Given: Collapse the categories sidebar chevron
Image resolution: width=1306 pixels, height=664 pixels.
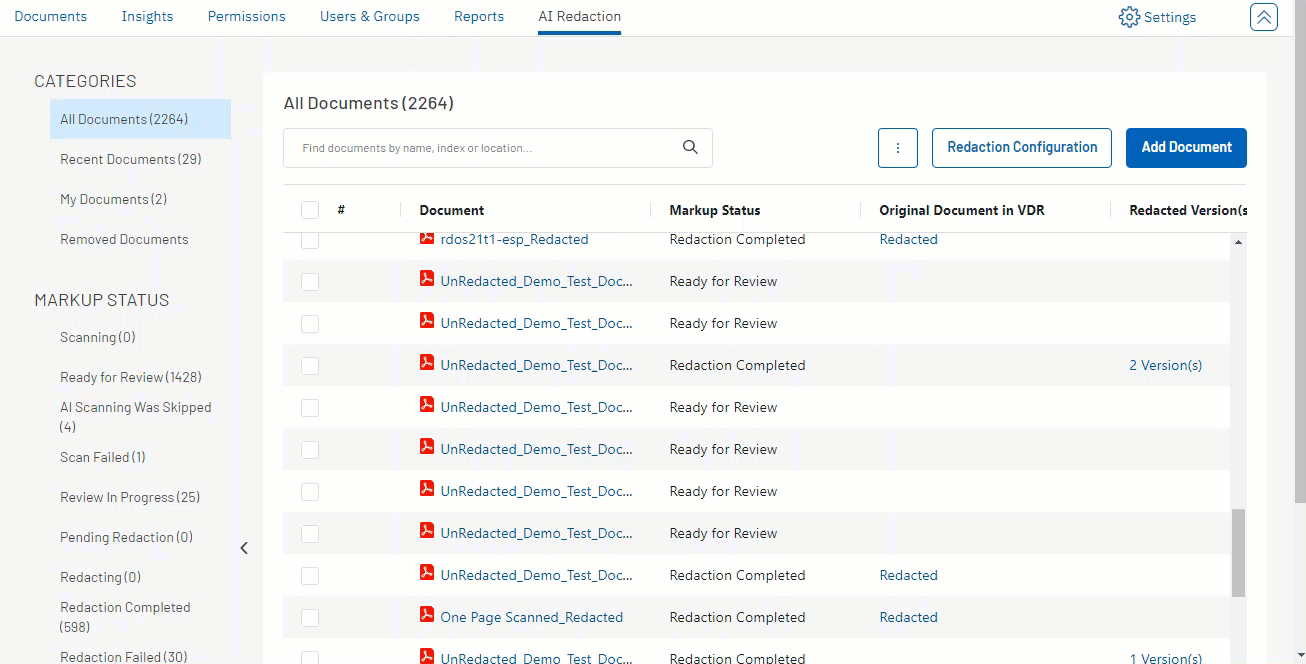Looking at the screenshot, I should tap(244, 548).
